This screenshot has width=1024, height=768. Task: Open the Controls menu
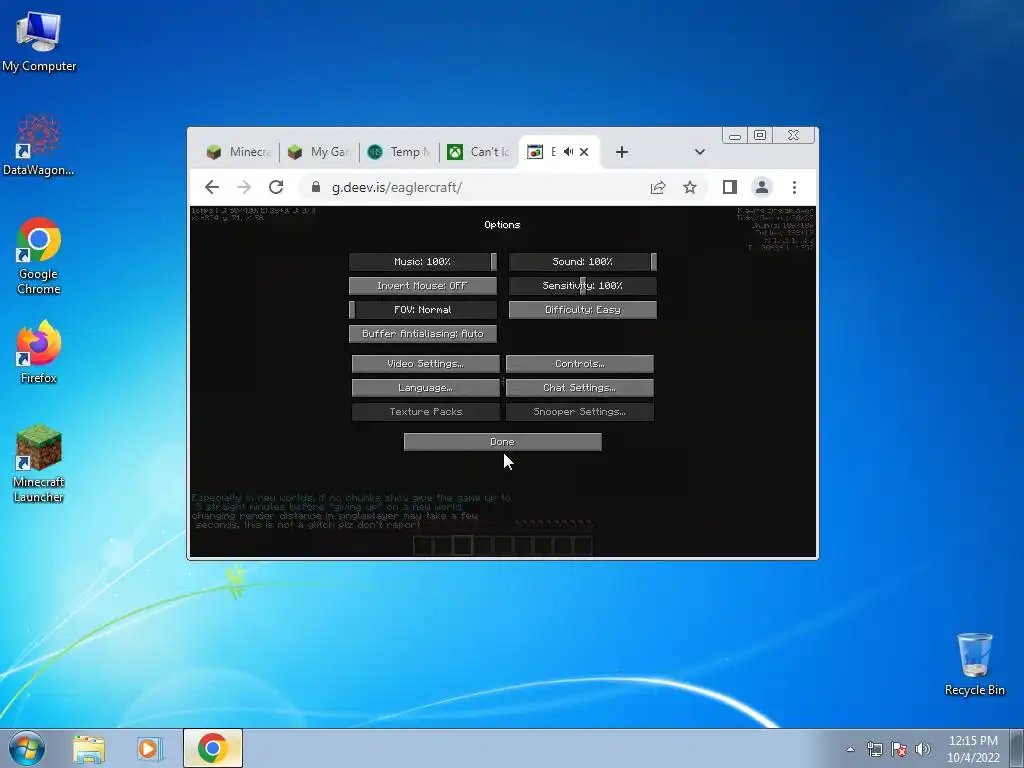click(x=580, y=364)
